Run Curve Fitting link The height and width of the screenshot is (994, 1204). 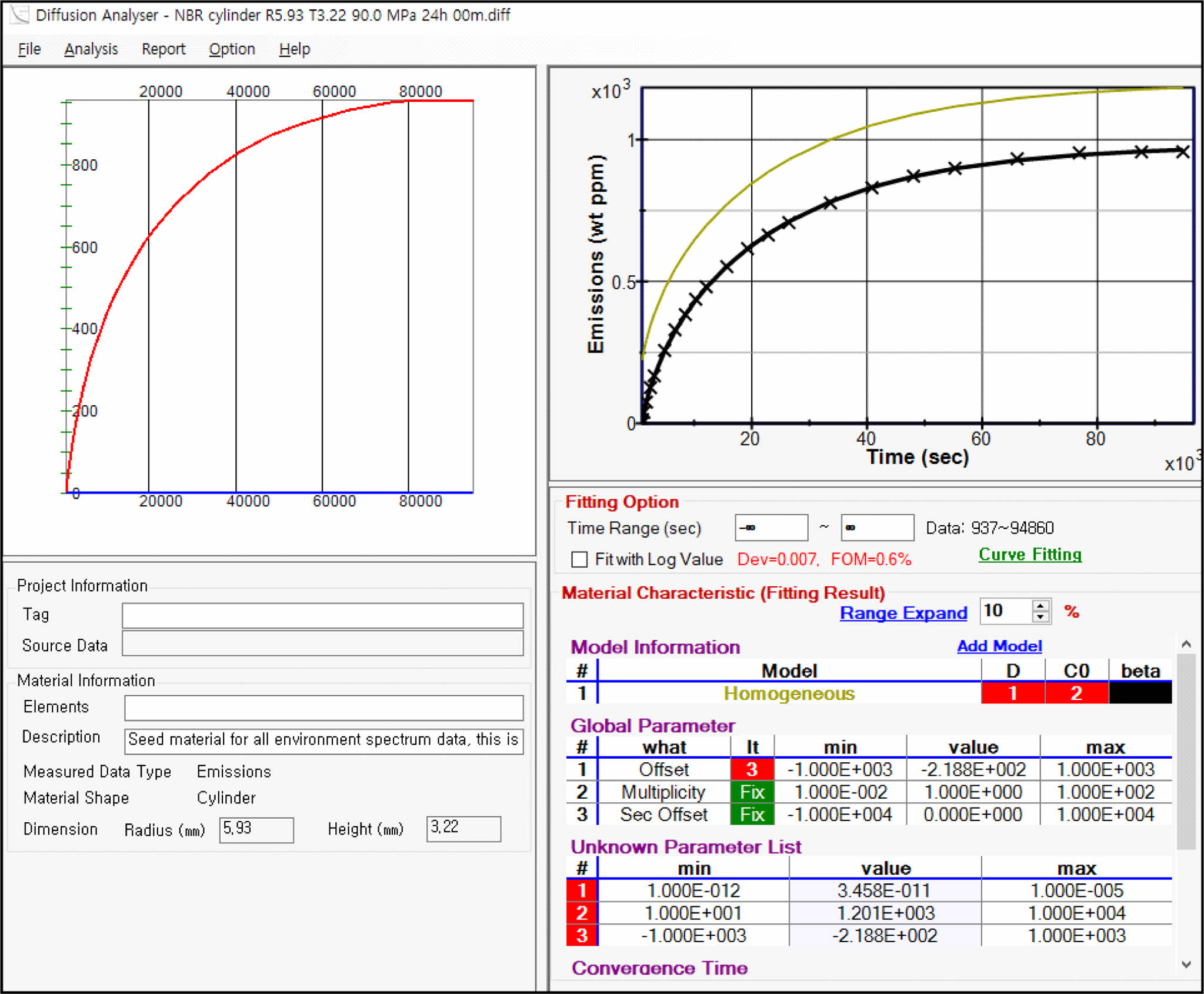1030,555
